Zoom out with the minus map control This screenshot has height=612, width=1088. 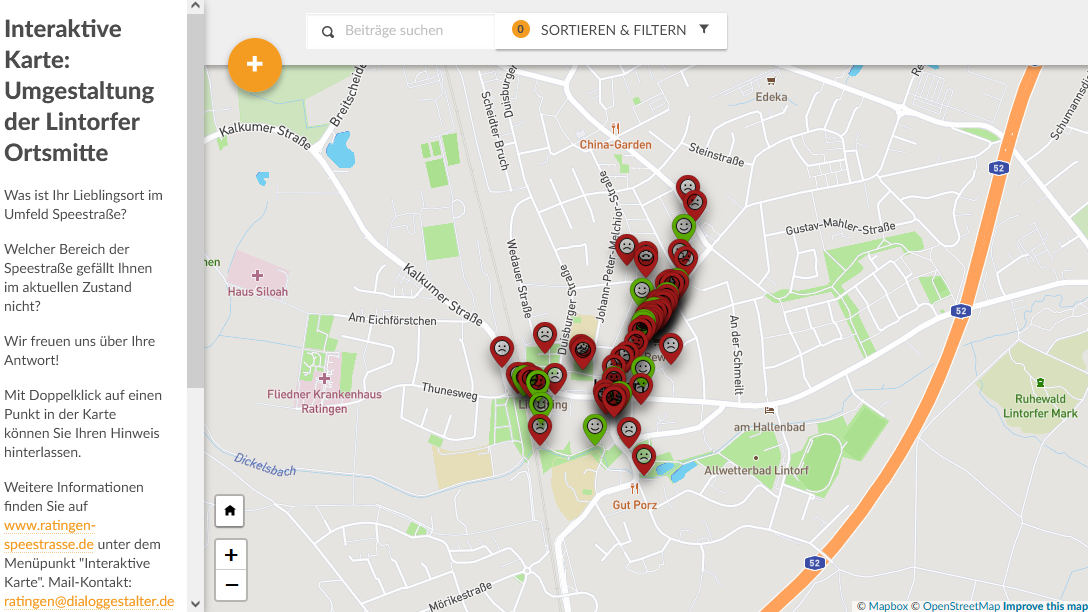[230, 585]
